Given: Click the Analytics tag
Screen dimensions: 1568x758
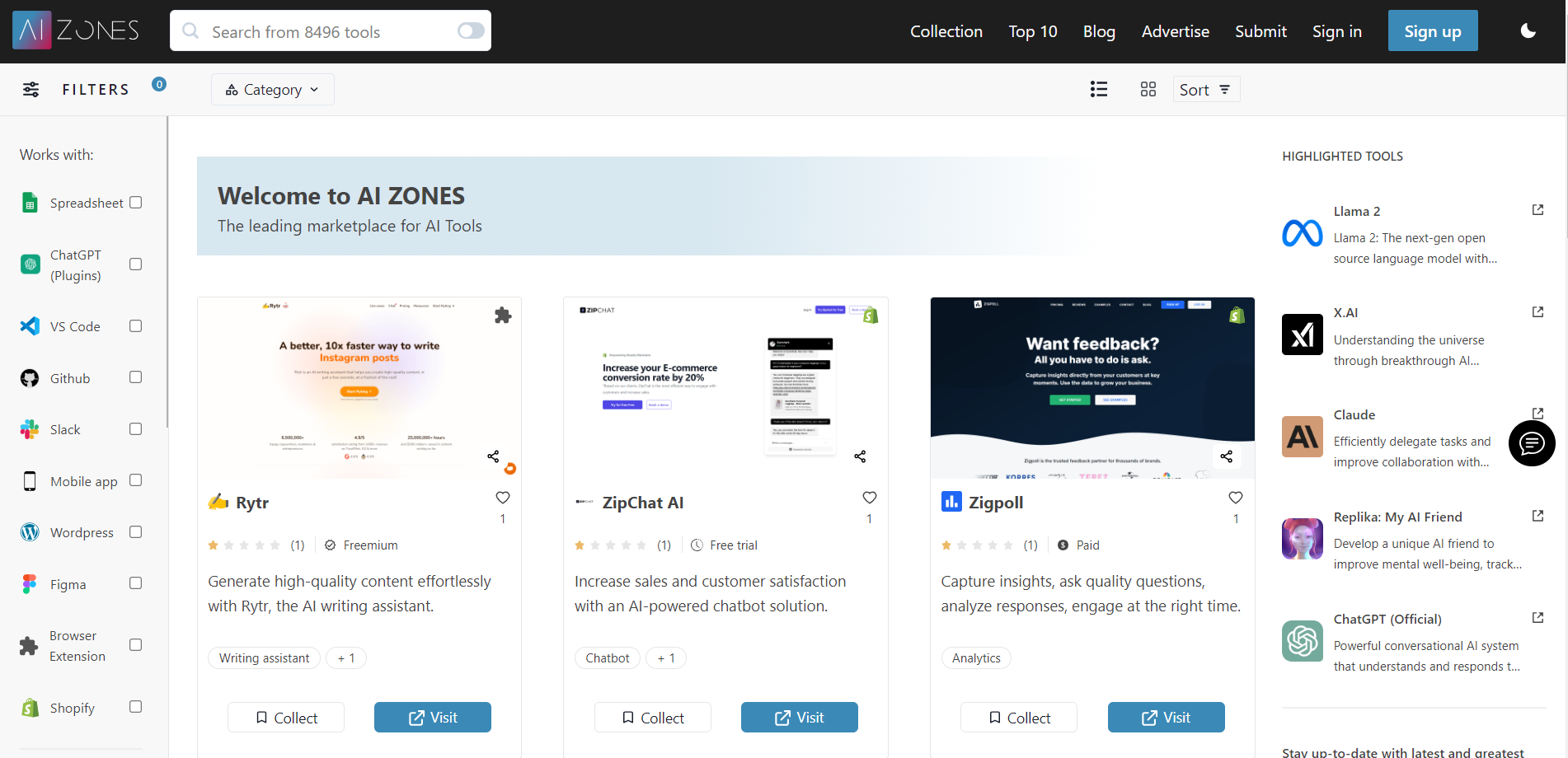Looking at the screenshot, I should point(976,657).
